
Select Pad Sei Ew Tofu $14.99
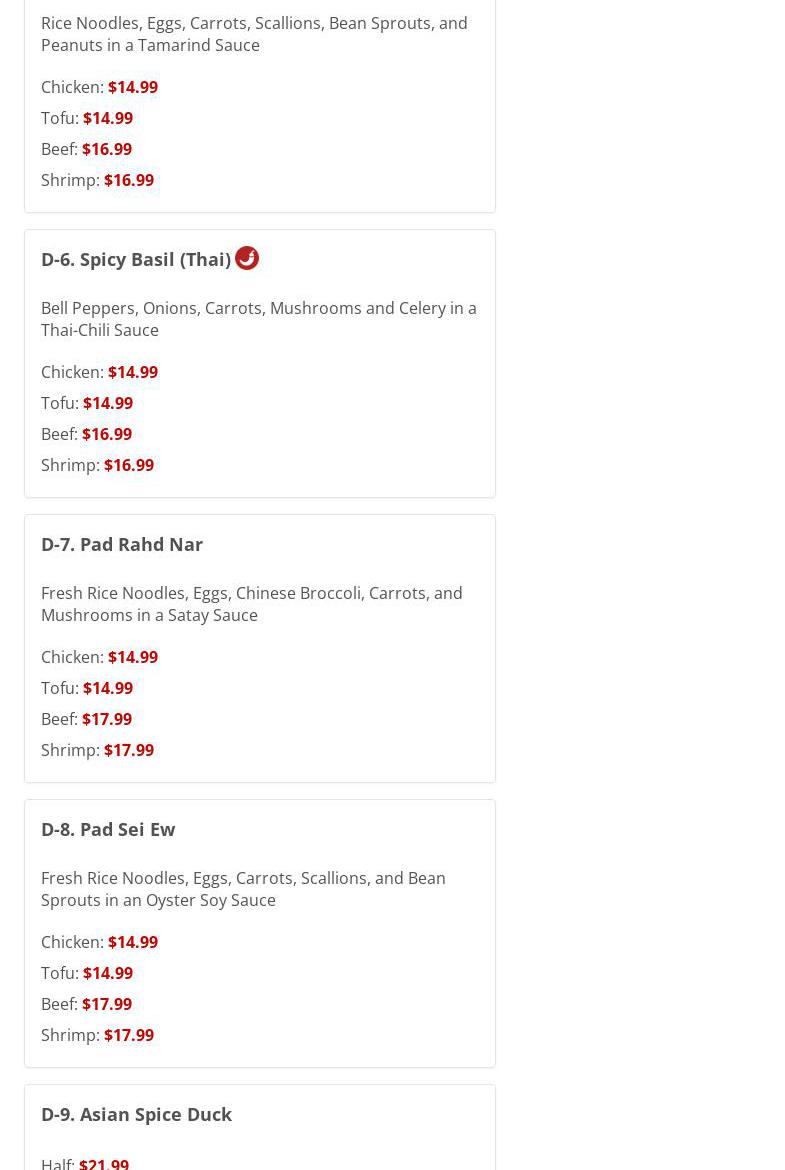(x=107, y=973)
